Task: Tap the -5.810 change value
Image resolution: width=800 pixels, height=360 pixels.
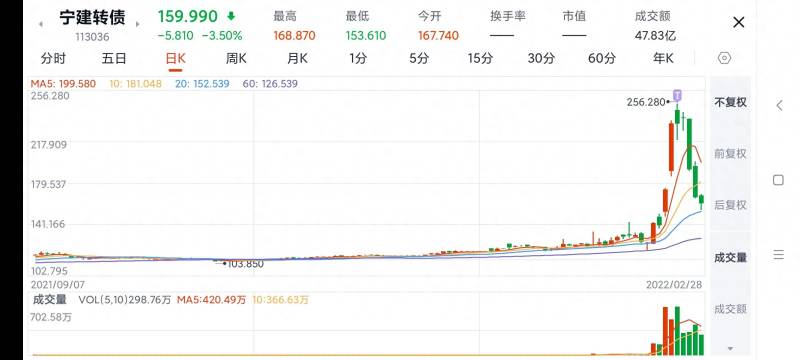Action: coord(176,36)
